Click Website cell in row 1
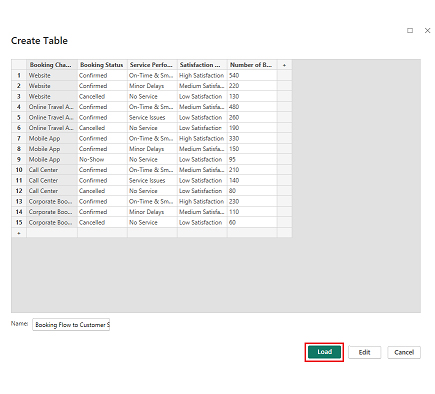Screen dimensions: 435x394 [52, 75]
